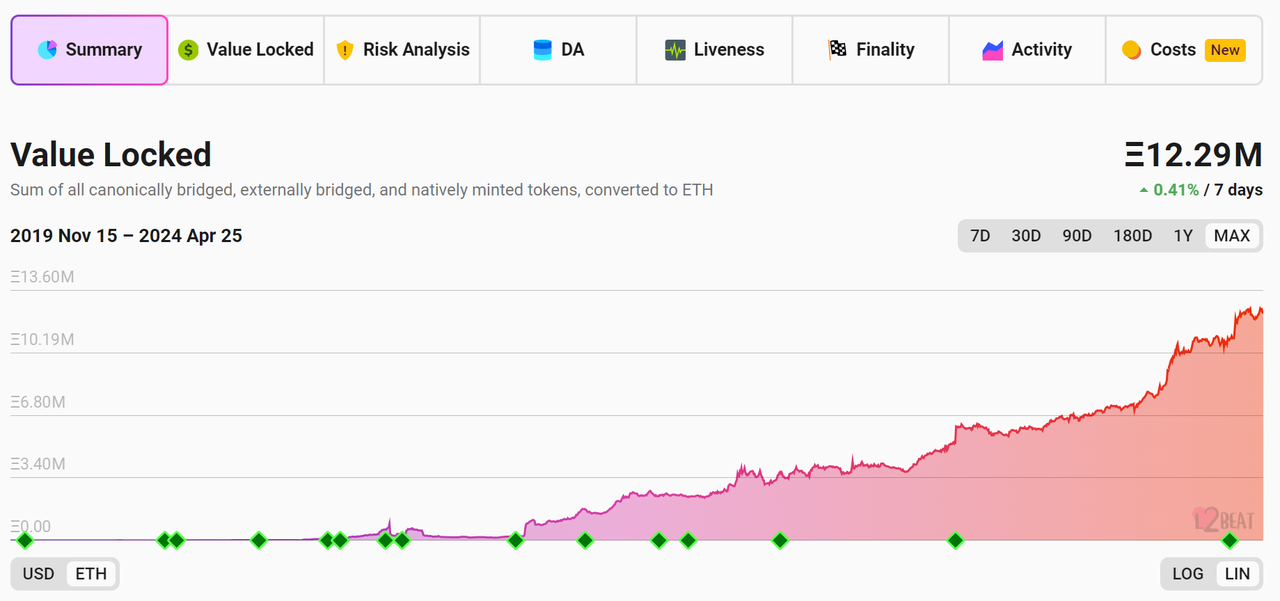Click the leftmost green milestone diamond
Viewport: 1280px width, 601px height.
(x=25, y=541)
